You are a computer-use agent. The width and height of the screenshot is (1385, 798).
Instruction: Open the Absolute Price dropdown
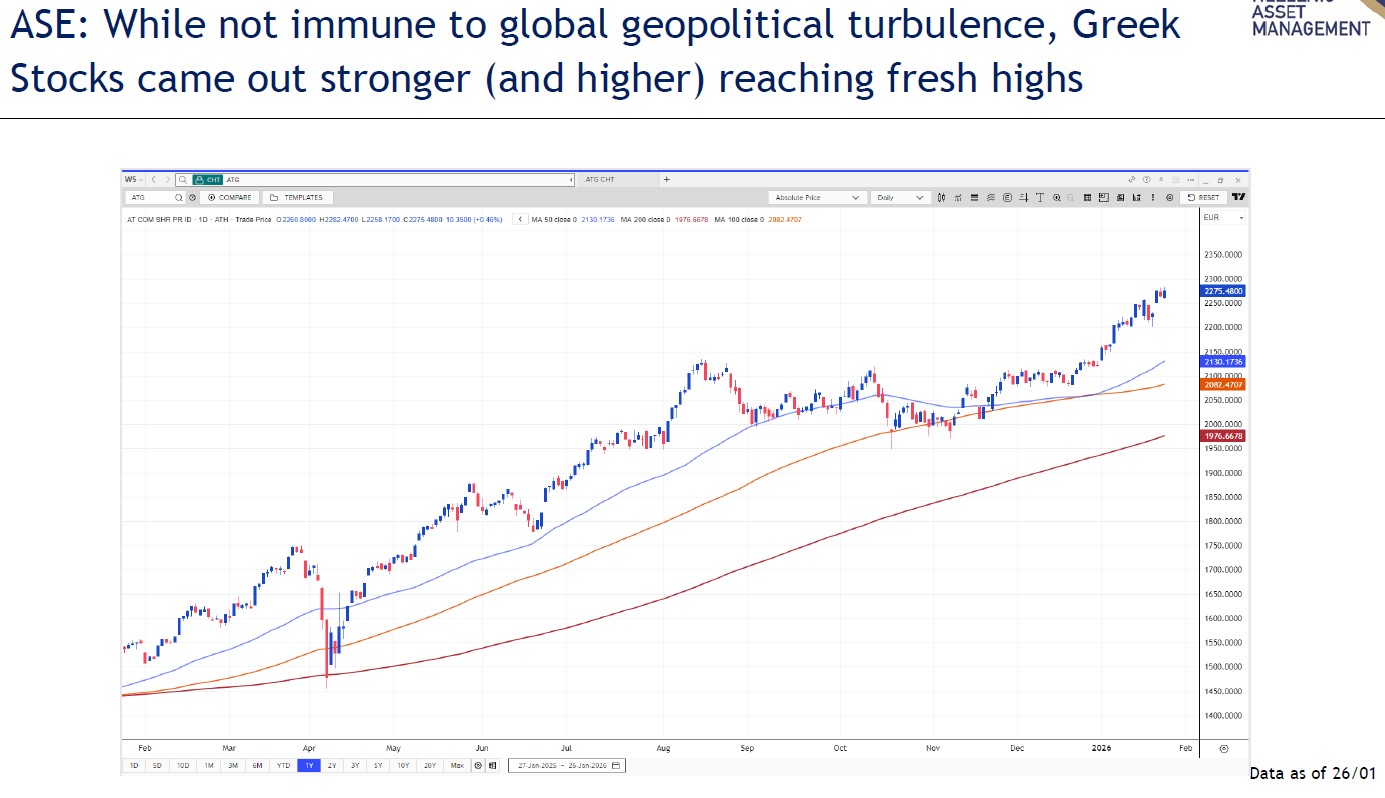click(816, 198)
